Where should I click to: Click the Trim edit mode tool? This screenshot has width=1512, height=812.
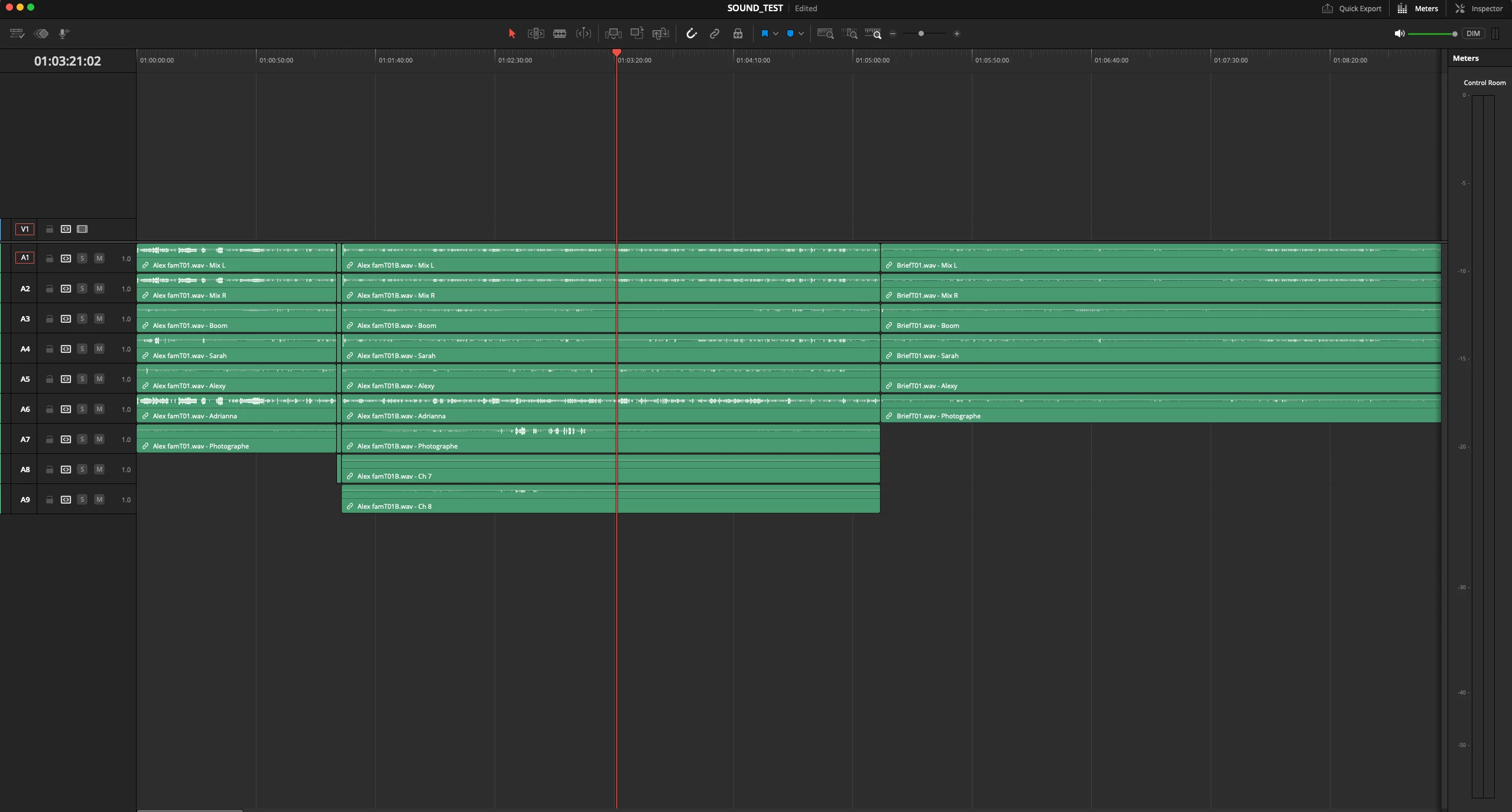point(536,34)
